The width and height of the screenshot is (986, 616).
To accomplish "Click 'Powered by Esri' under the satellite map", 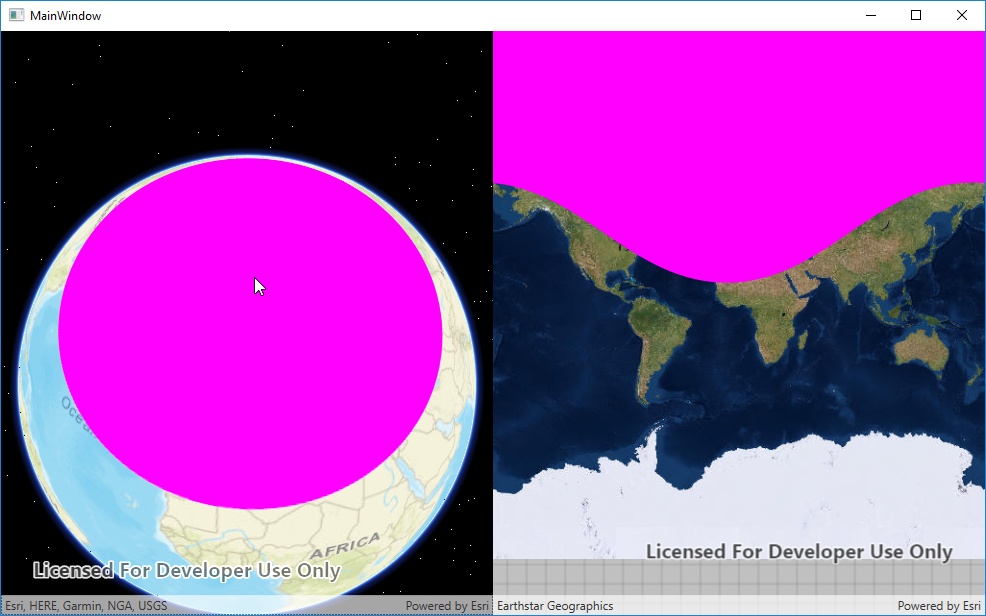I will [939, 606].
